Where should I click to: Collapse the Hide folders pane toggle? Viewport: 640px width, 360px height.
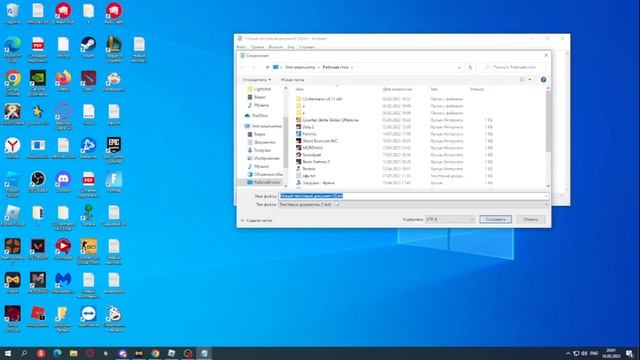point(257,220)
